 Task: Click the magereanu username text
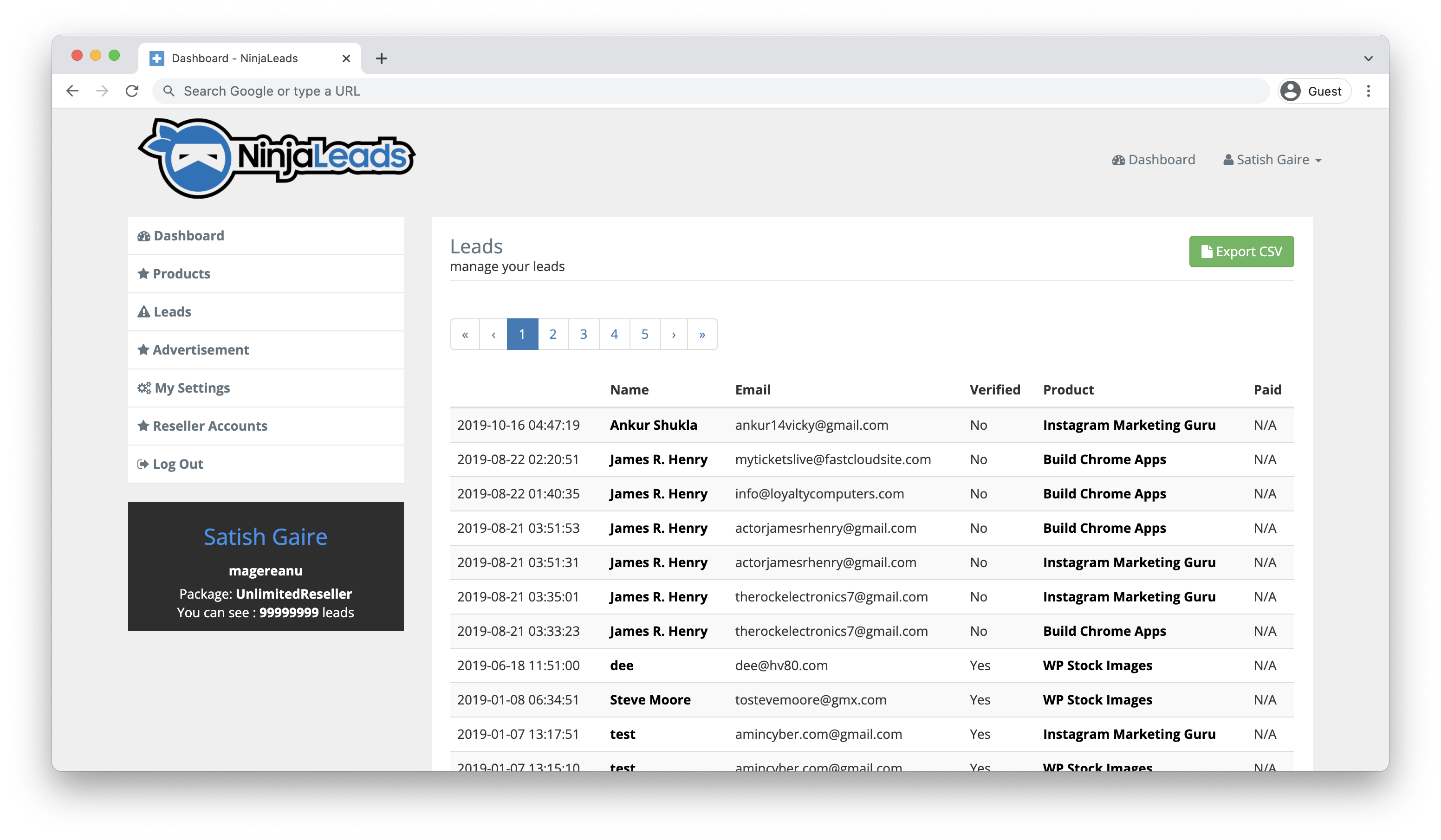[266, 571]
